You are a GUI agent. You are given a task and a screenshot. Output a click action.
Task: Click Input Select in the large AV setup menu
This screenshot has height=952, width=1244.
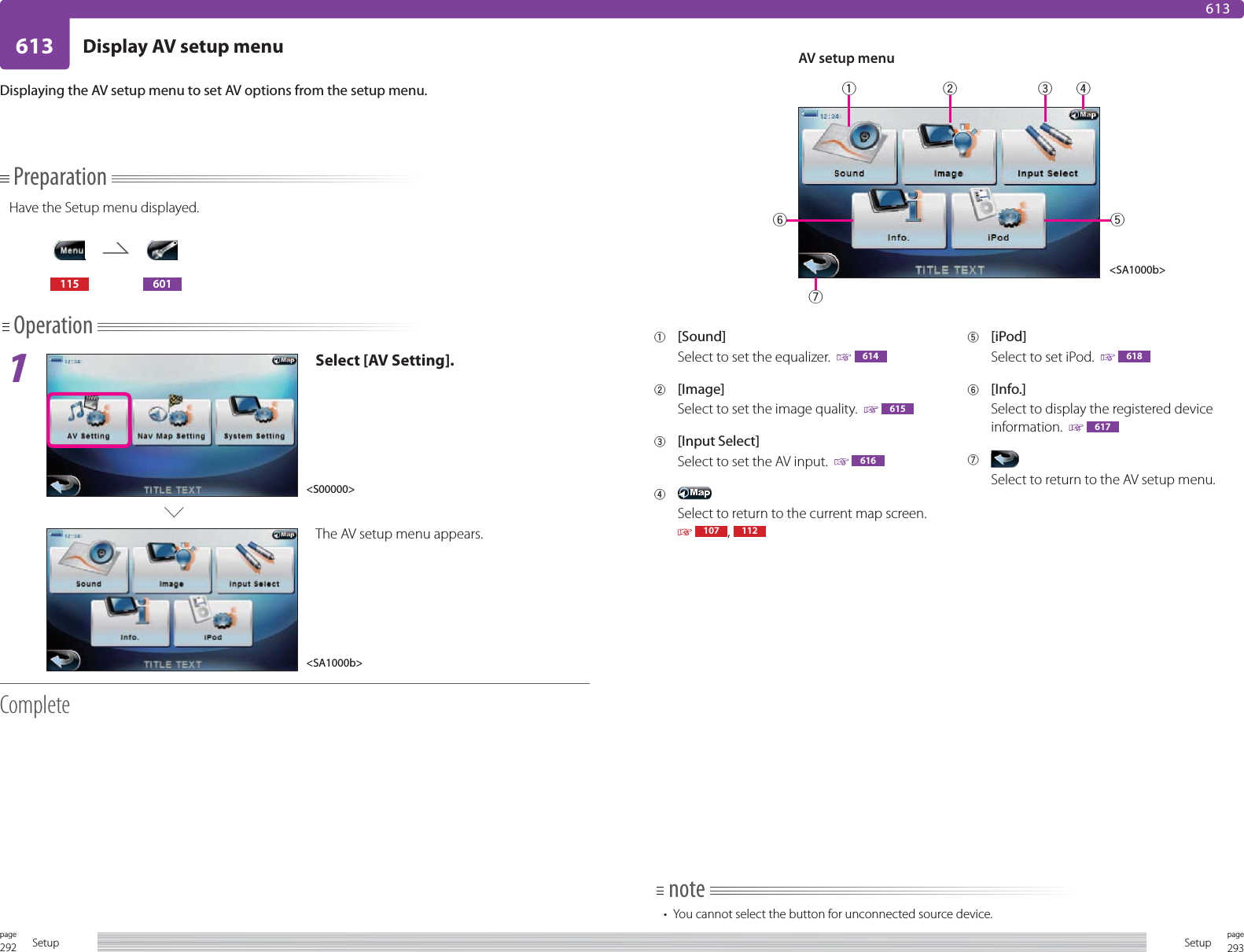tap(1047, 154)
